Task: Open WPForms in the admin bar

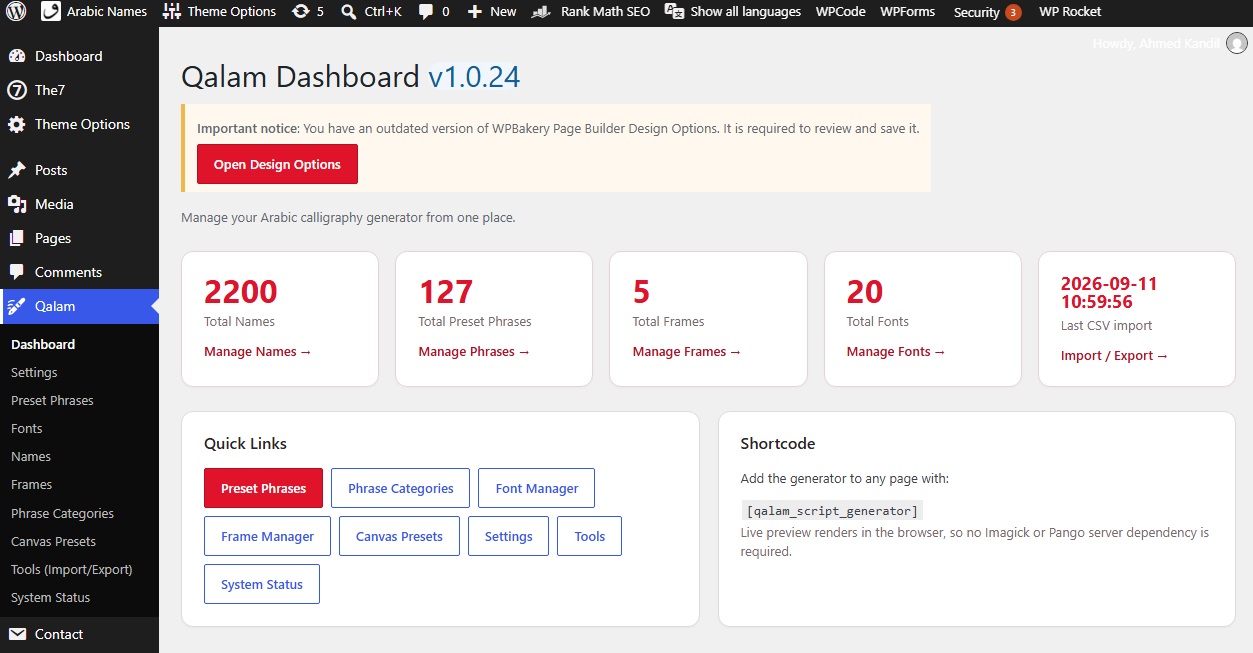Action: (x=908, y=12)
